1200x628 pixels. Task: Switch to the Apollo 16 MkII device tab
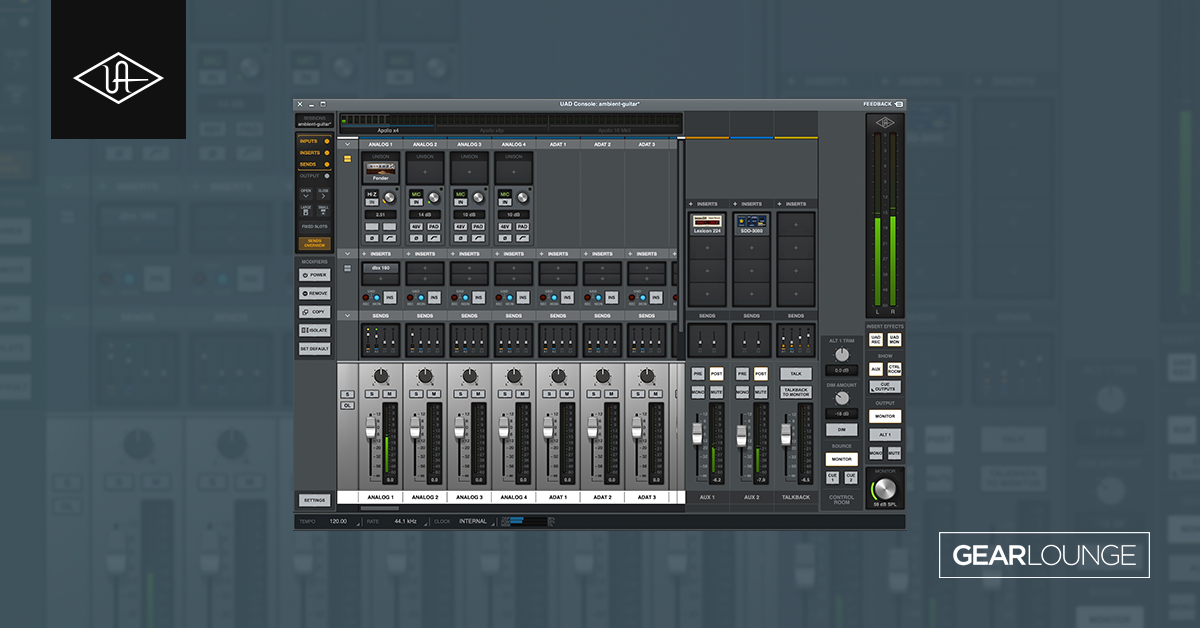[x=616, y=130]
